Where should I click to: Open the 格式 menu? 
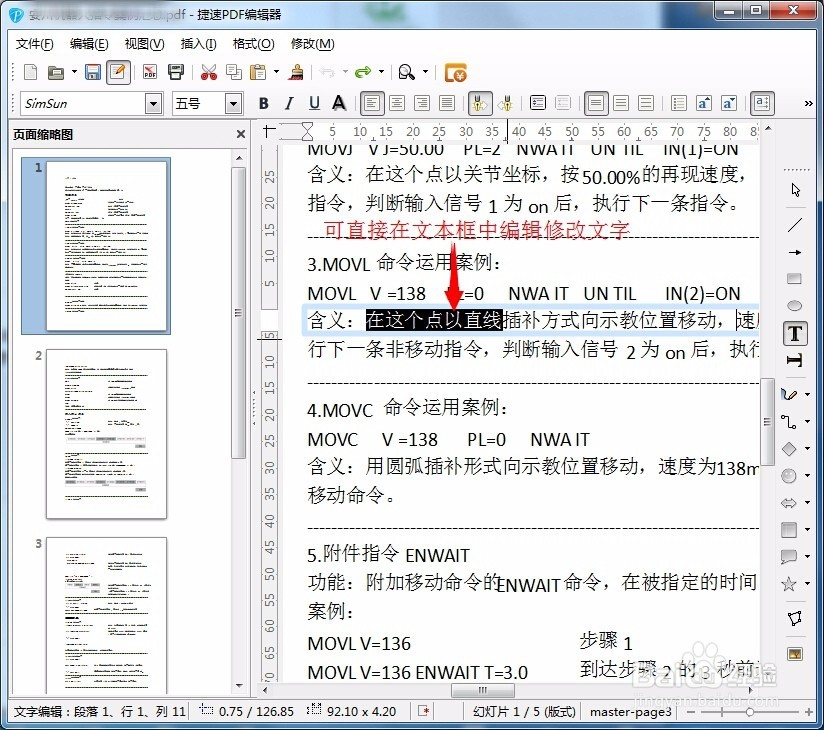[x=255, y=44]
